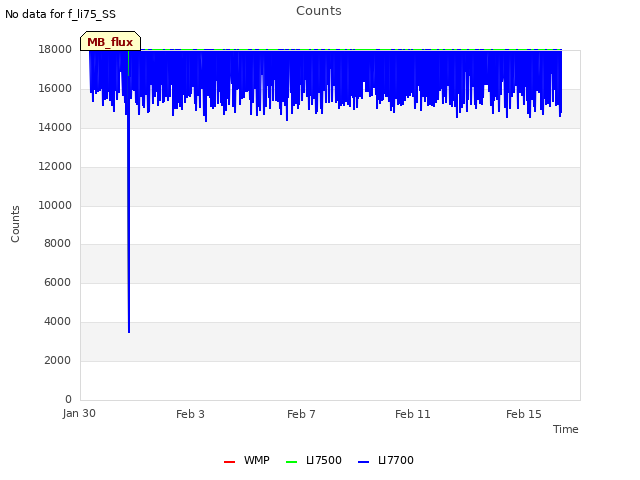Click the 14000 y-axis label
The image size is (640, 480).
[x=55, y=127]
